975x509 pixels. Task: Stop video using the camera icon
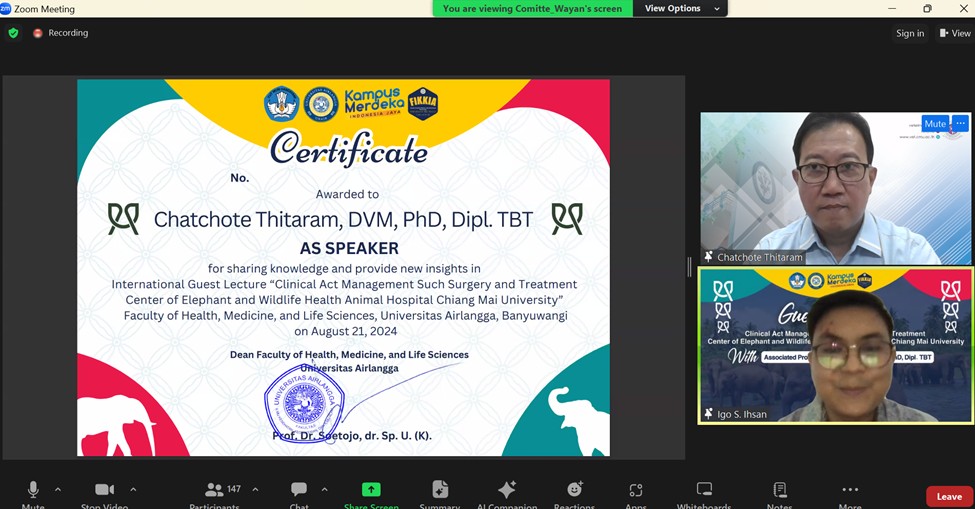pos(104,490)
